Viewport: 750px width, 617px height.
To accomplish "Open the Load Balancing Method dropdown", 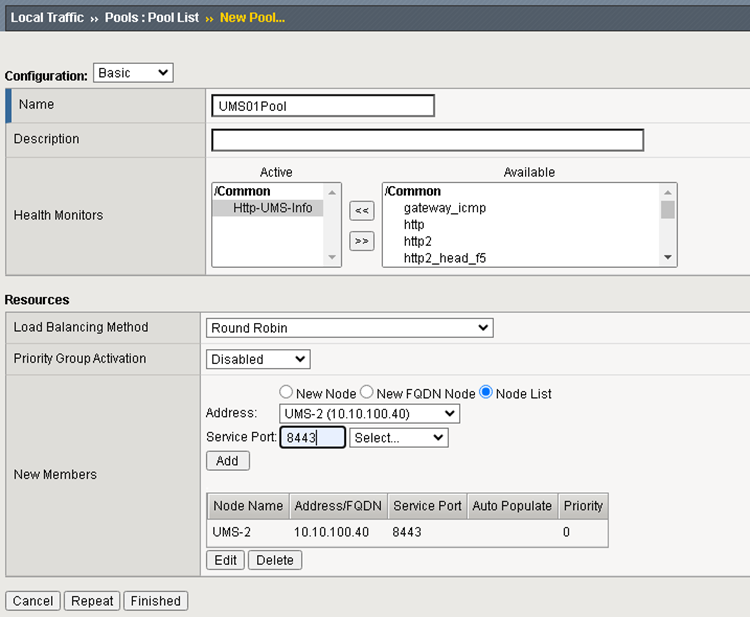I will 350,328.
